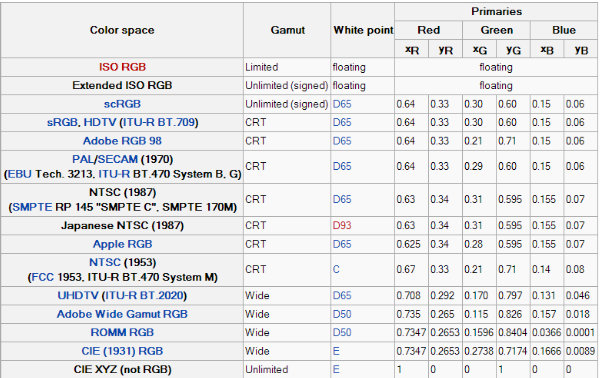600x378 pixels.
Task: Follow the SMPTE link
Action: click(x=32, y=207)
